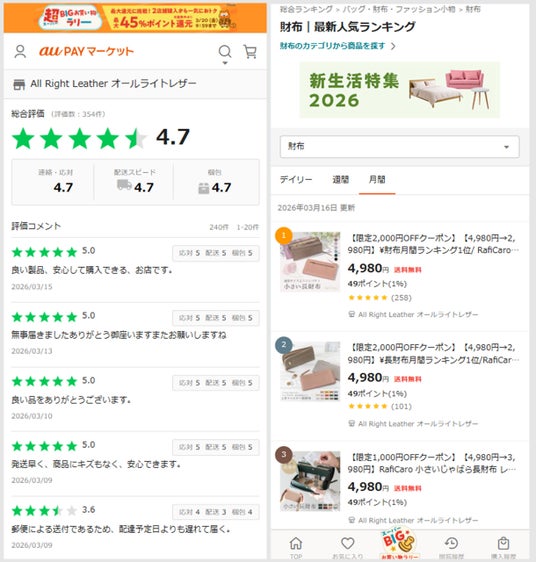This screenshot has height=562, width=536.
Task: Expand the arrow under the search icon
Action: (225, 63)
